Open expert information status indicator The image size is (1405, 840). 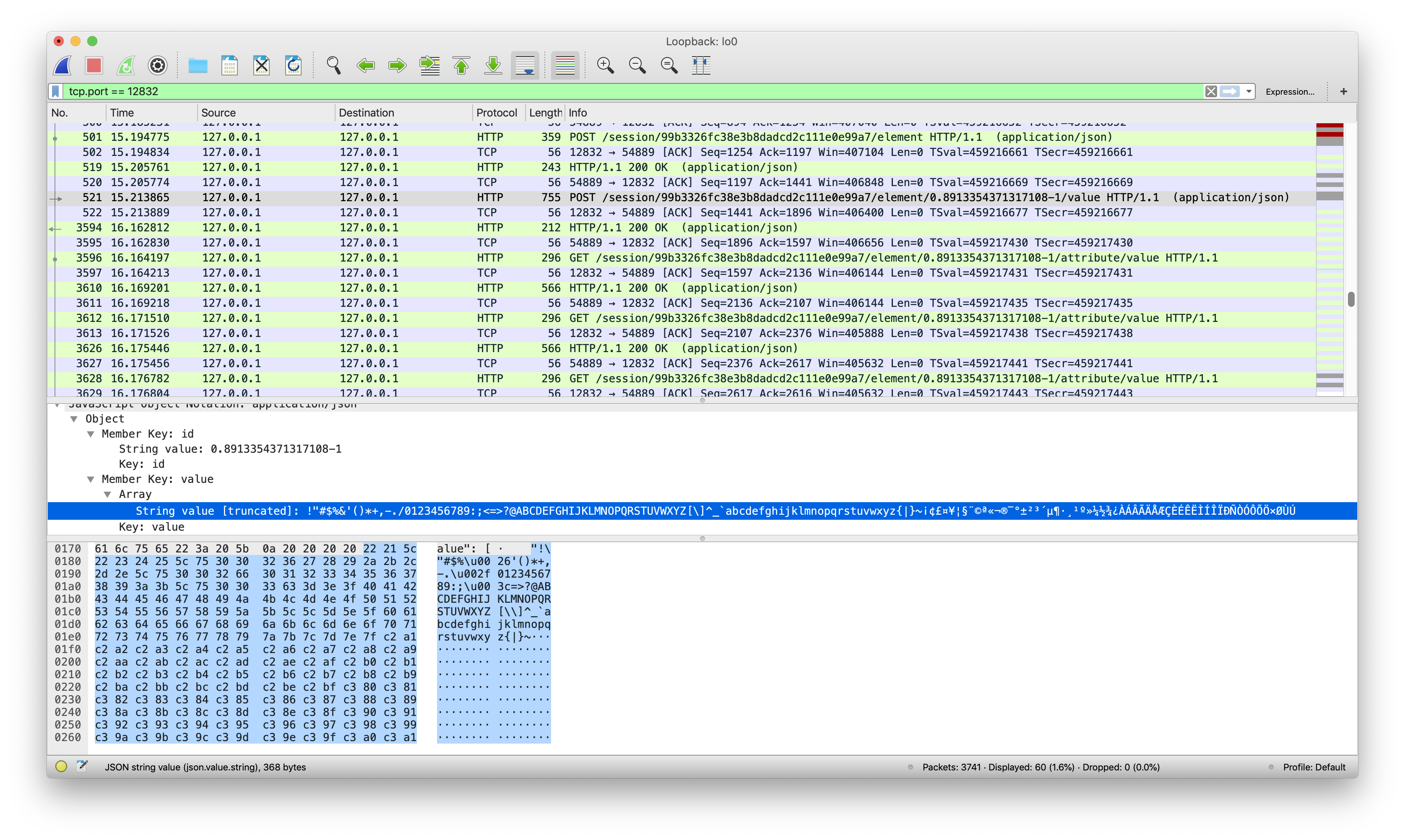[61, 766]
